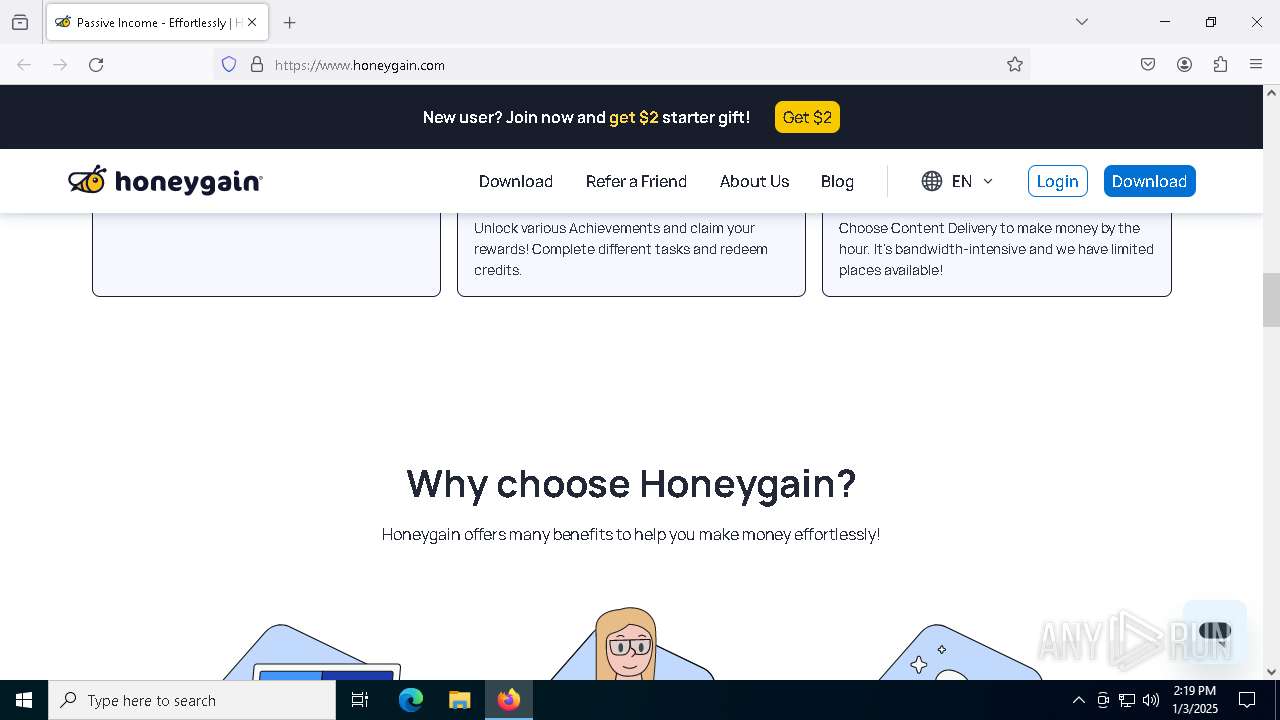This screenshot has width=1280, height=720.
Task: Show hidden tray icons chevron
Action: click(x=1078, y=700)
